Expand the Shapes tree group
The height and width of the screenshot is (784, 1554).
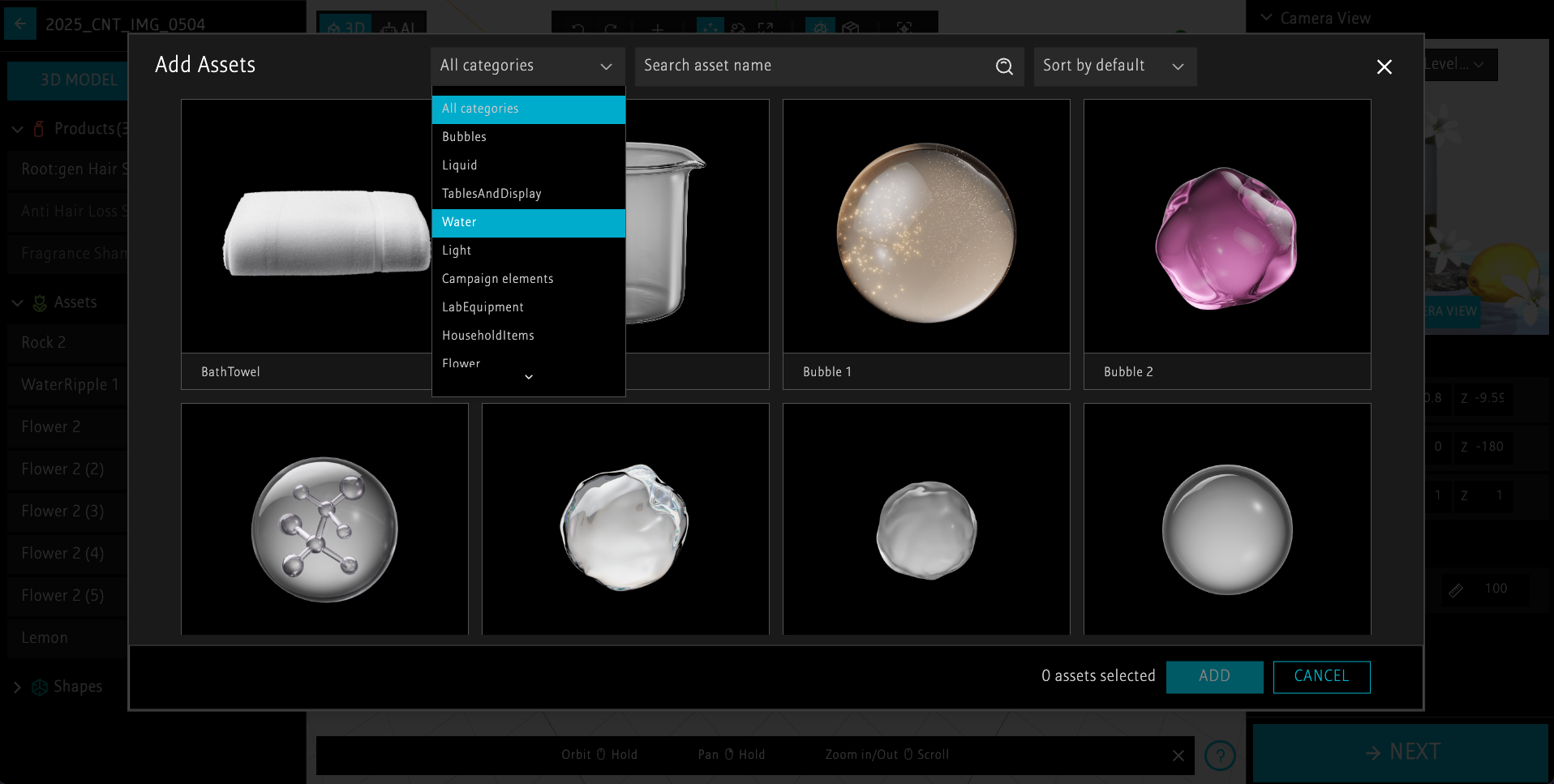pos(17,688)
